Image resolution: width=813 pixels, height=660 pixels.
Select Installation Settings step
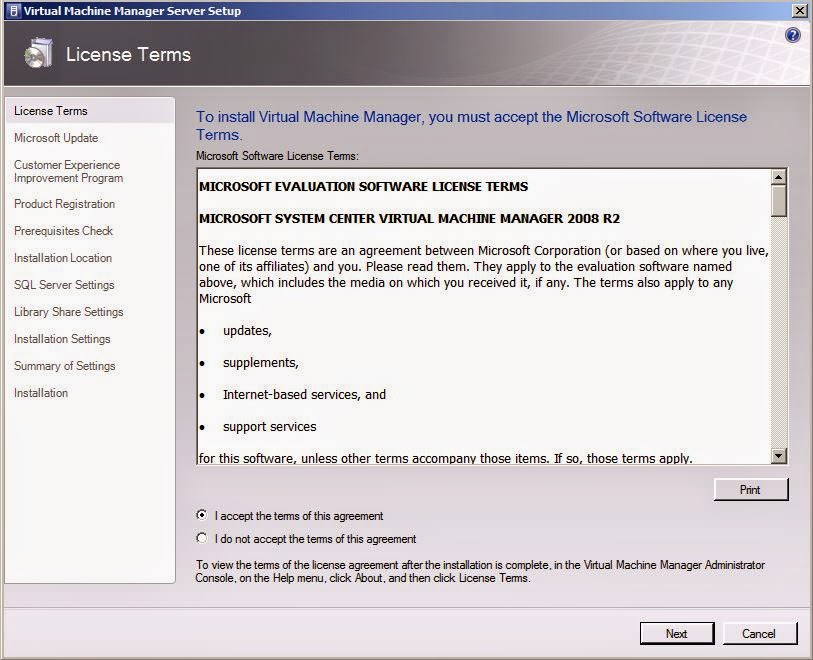coord(62,339)
